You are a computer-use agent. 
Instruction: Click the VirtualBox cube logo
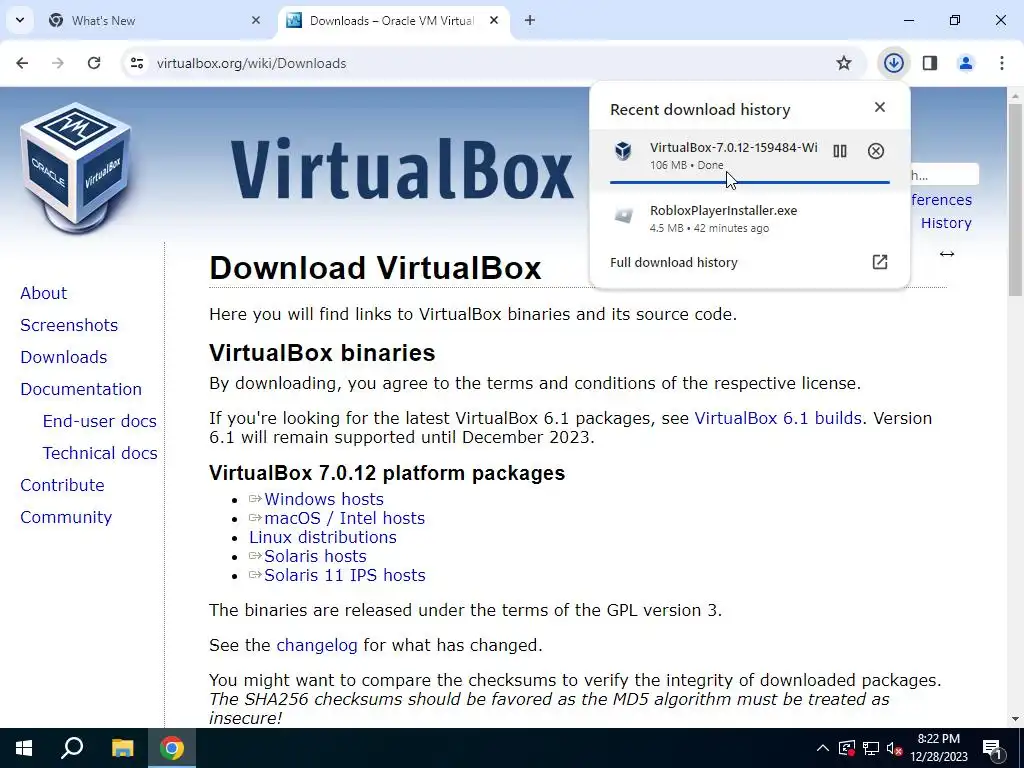coord(76,168)
